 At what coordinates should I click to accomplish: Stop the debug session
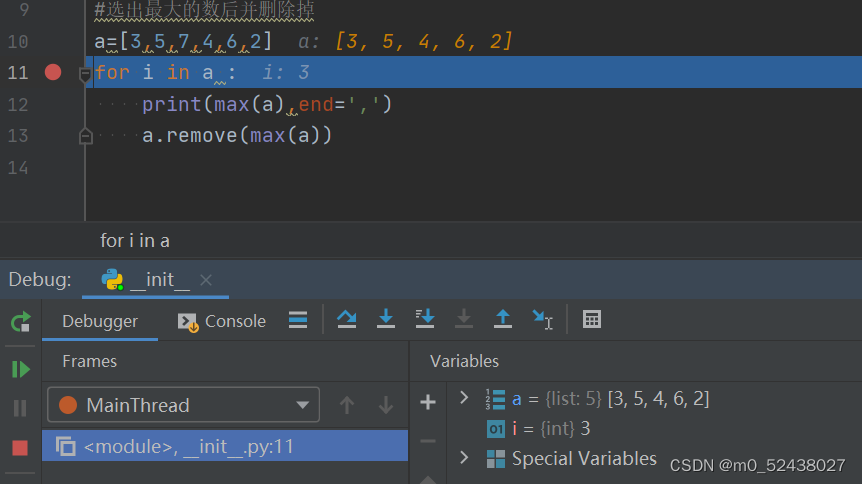coord(20,448)
